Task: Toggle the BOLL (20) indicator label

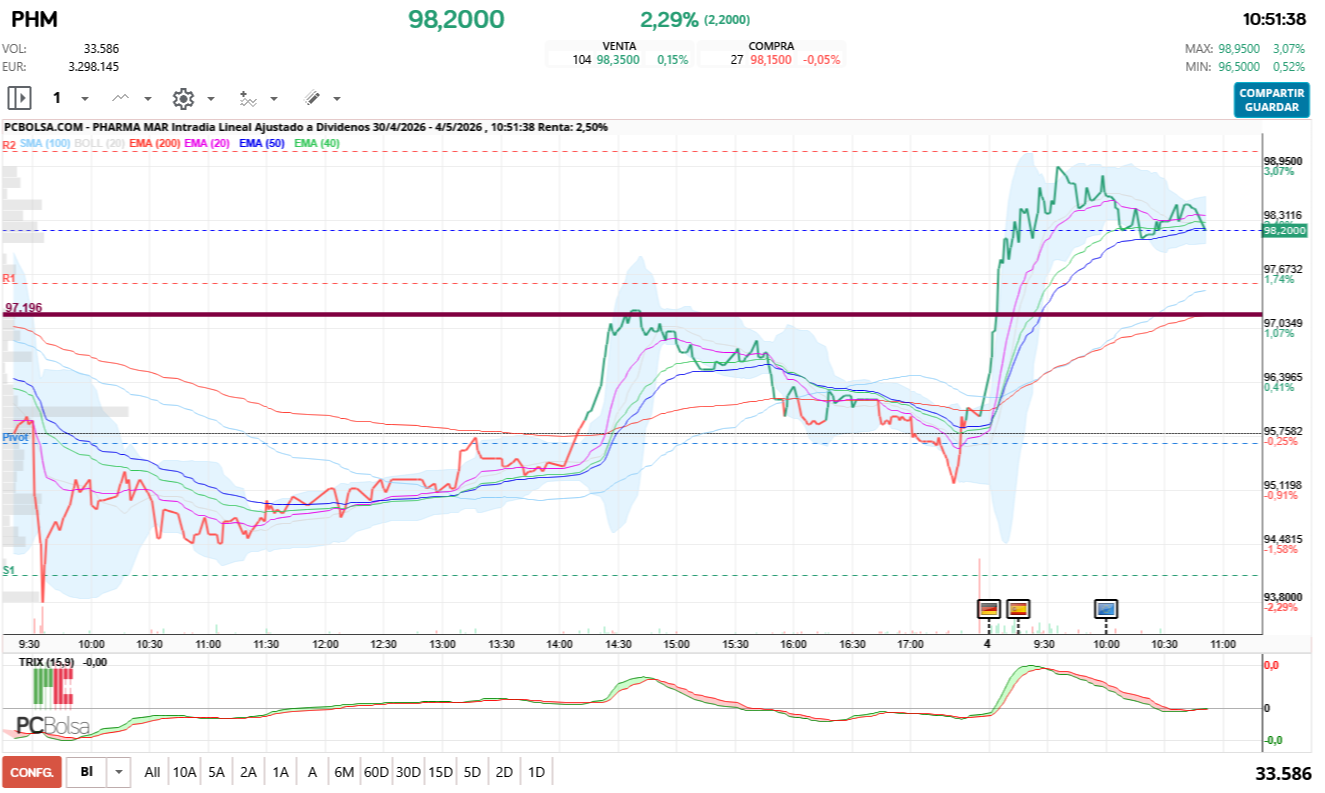Action: point(99,145)
